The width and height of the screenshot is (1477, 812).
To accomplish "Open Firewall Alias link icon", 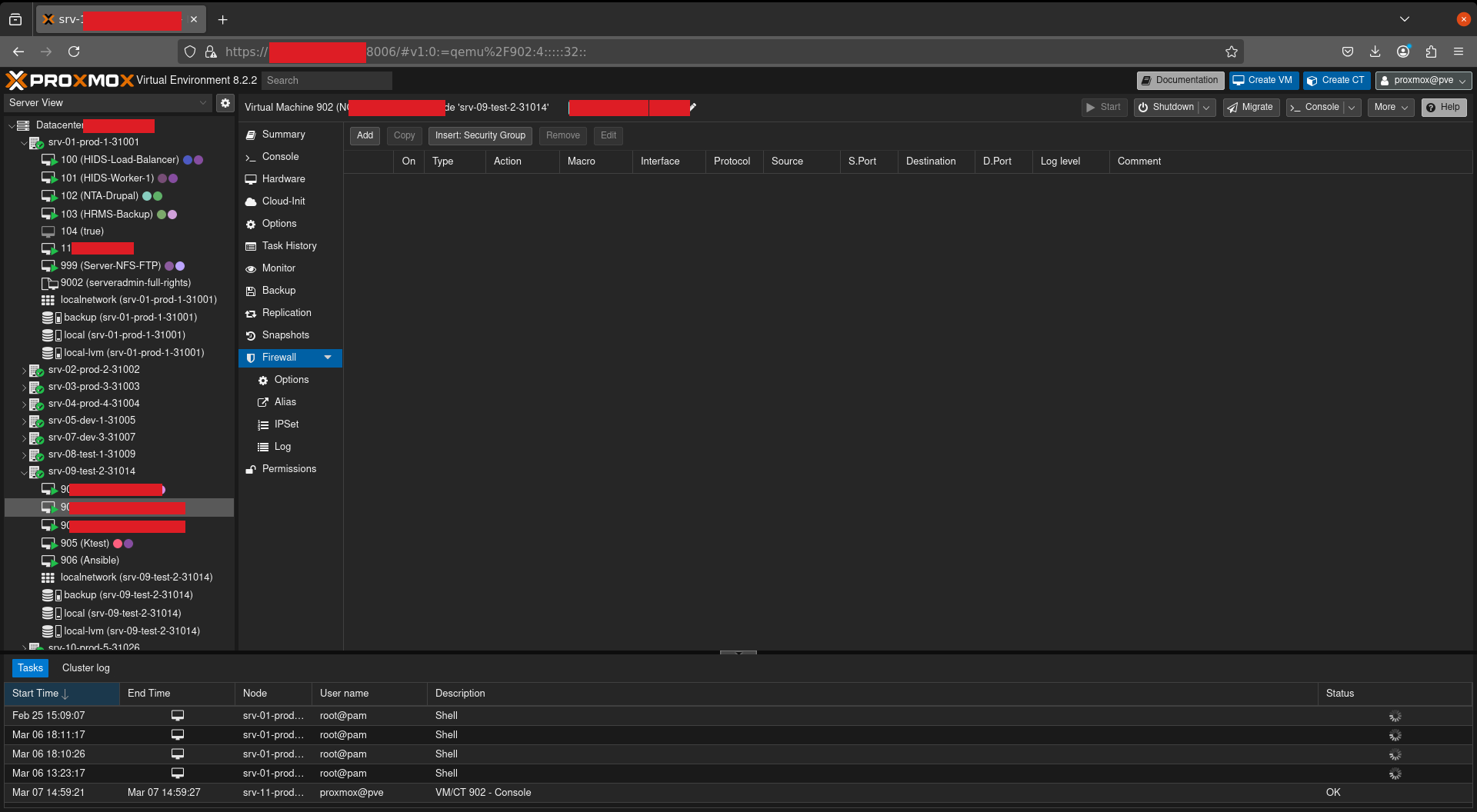I will (263, 402).
